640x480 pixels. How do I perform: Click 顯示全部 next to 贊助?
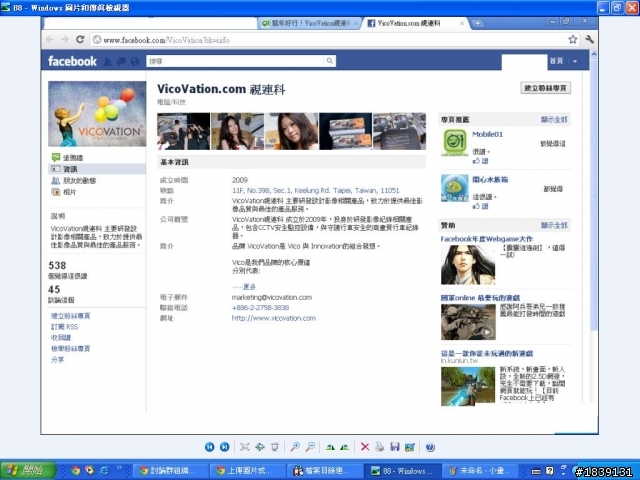(x=554, y=225)
